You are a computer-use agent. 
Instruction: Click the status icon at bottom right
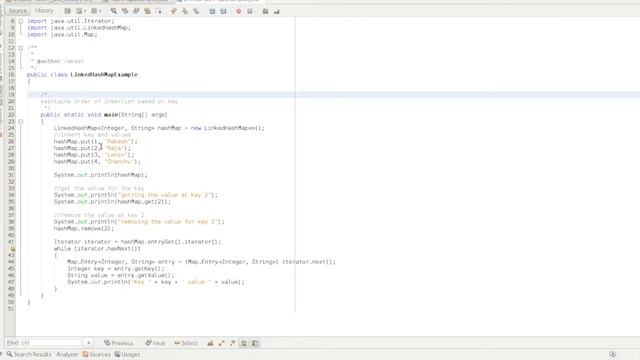[x=612, y=354]
